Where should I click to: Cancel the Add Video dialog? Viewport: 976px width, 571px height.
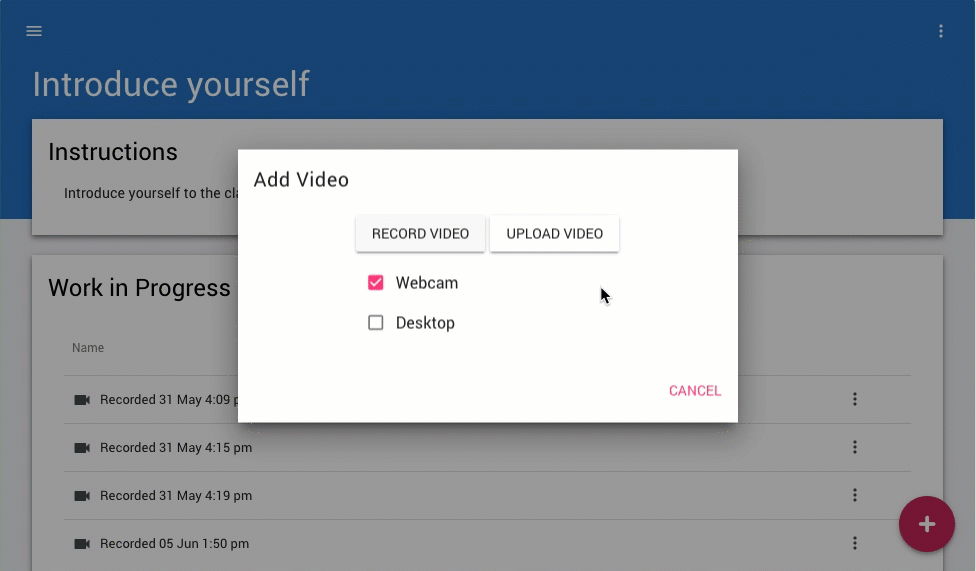point(694,391)
